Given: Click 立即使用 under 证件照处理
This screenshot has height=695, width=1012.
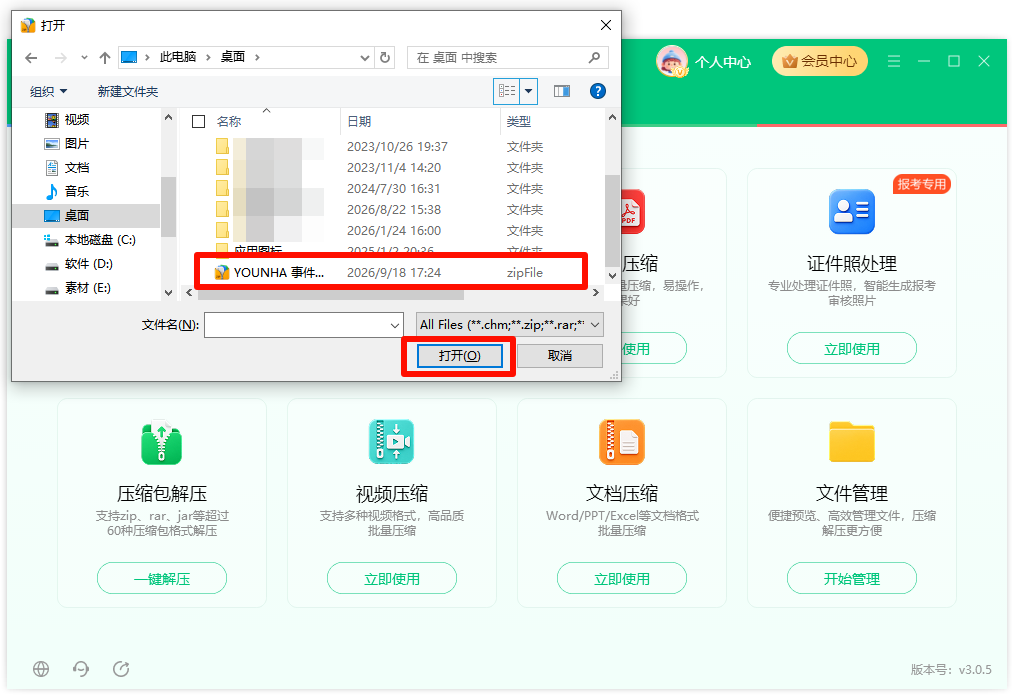Looking at the screenshot, I should (x=852, y=348).
